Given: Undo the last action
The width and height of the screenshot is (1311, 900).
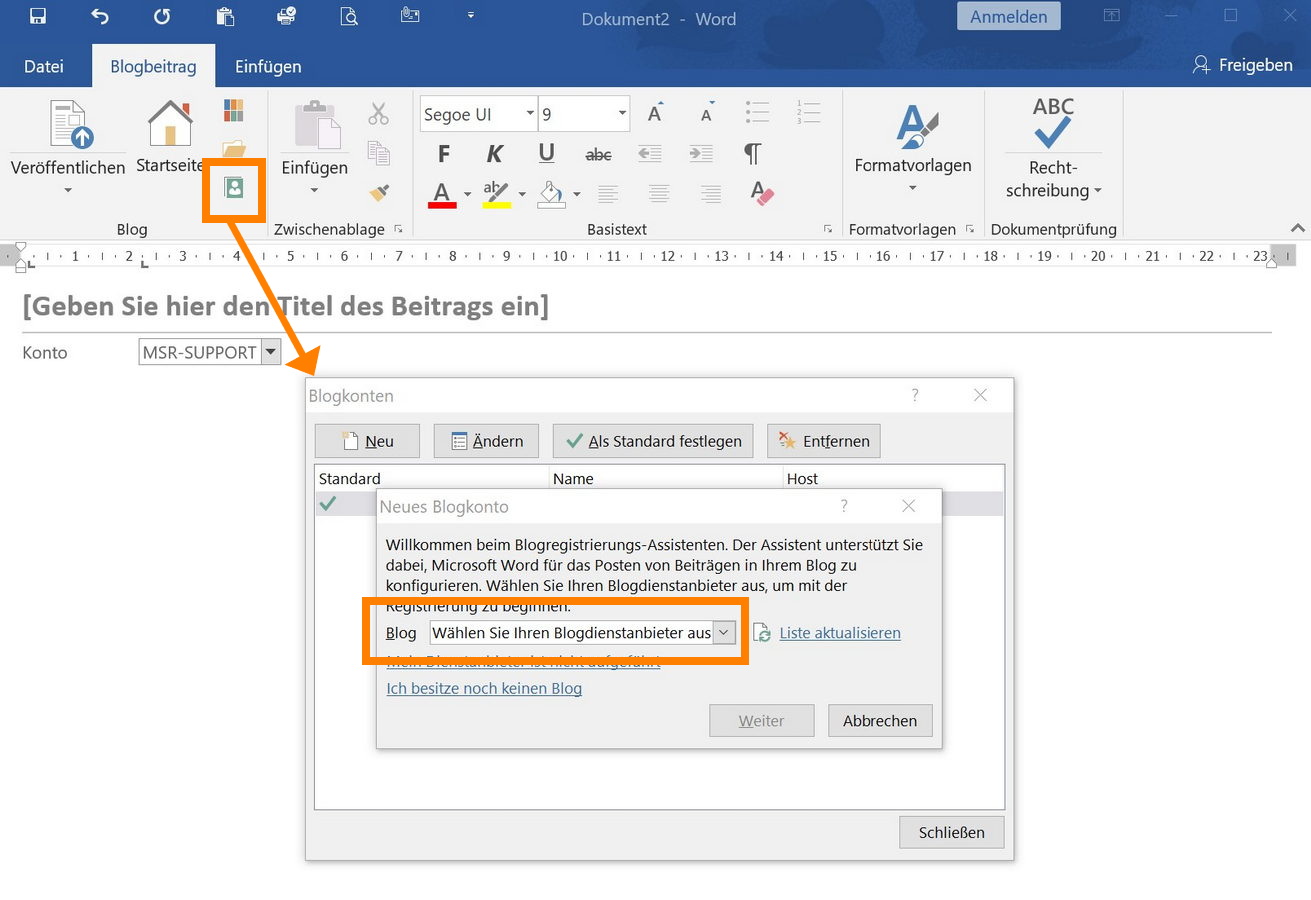Looking at the screenshot, I should tap(100, 16).
